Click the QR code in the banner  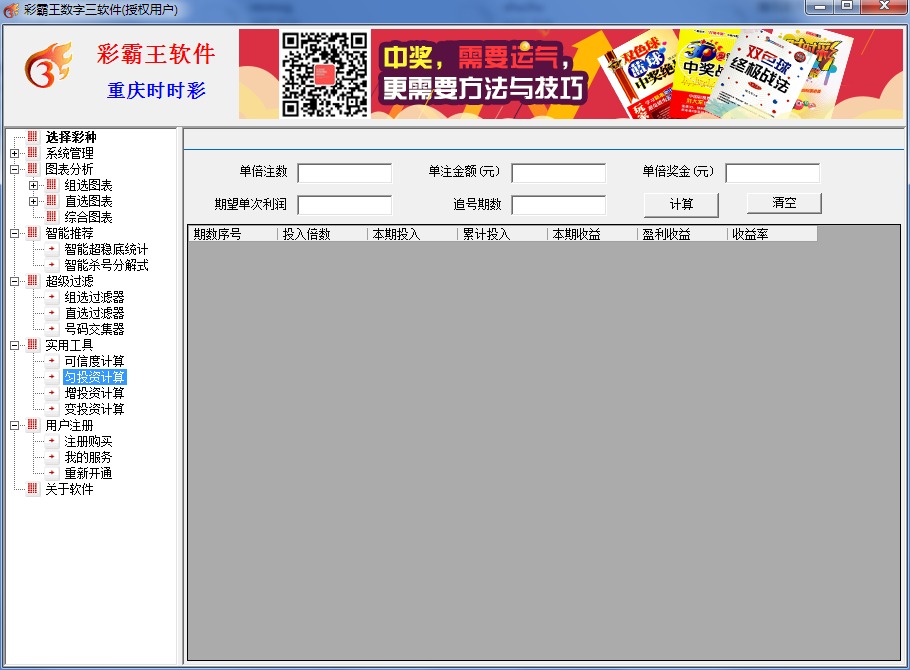[323, 74]
